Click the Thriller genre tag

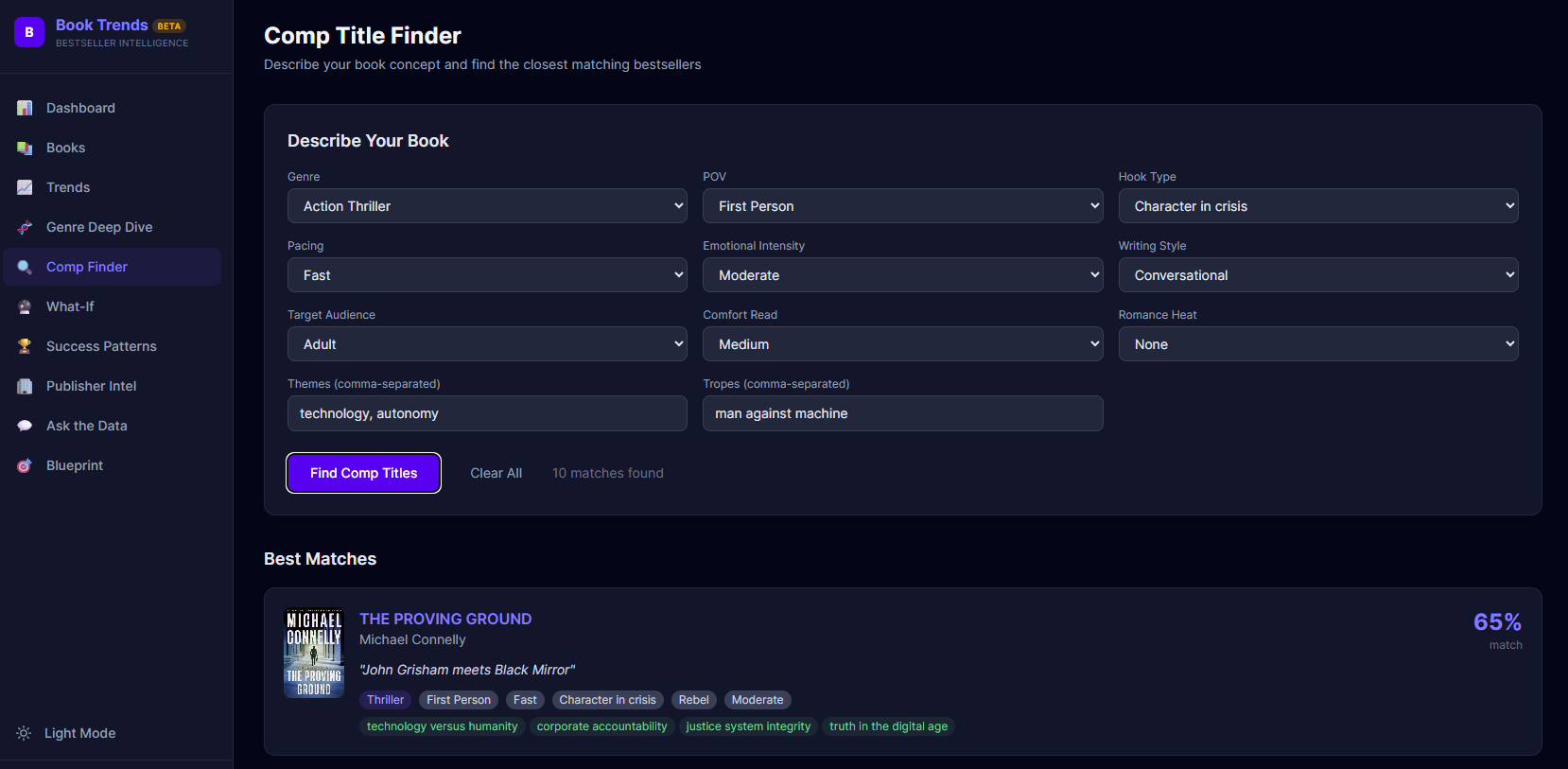tap(385, 700)
